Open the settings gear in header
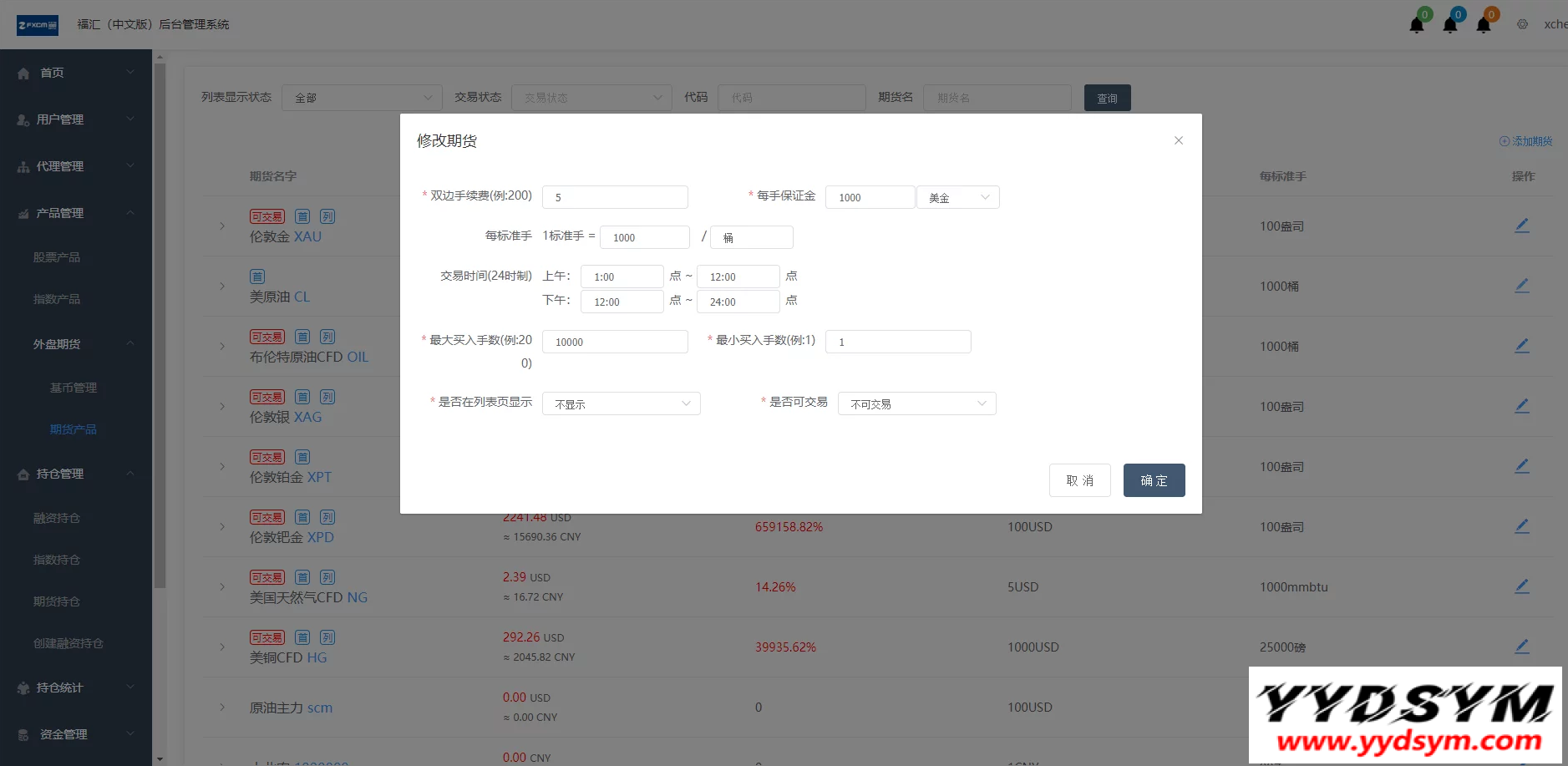 point(1522,24)
